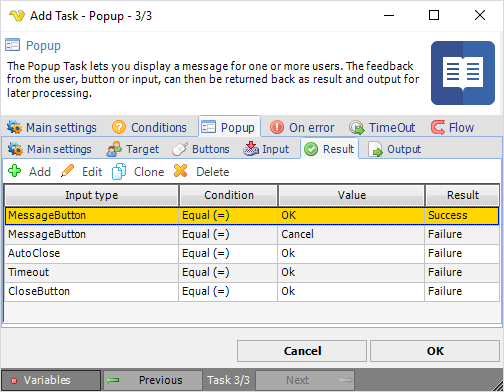The width and height of the screenshot is (504, 392).
Task: Open the Flow tab
Action: [x=452, y=127]
